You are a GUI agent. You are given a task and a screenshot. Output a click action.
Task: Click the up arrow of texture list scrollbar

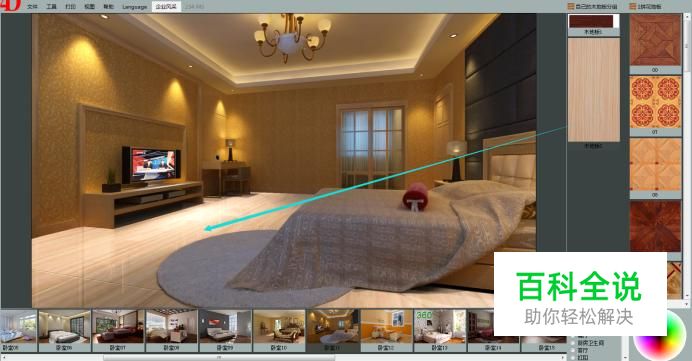click(x=687, y=16)
